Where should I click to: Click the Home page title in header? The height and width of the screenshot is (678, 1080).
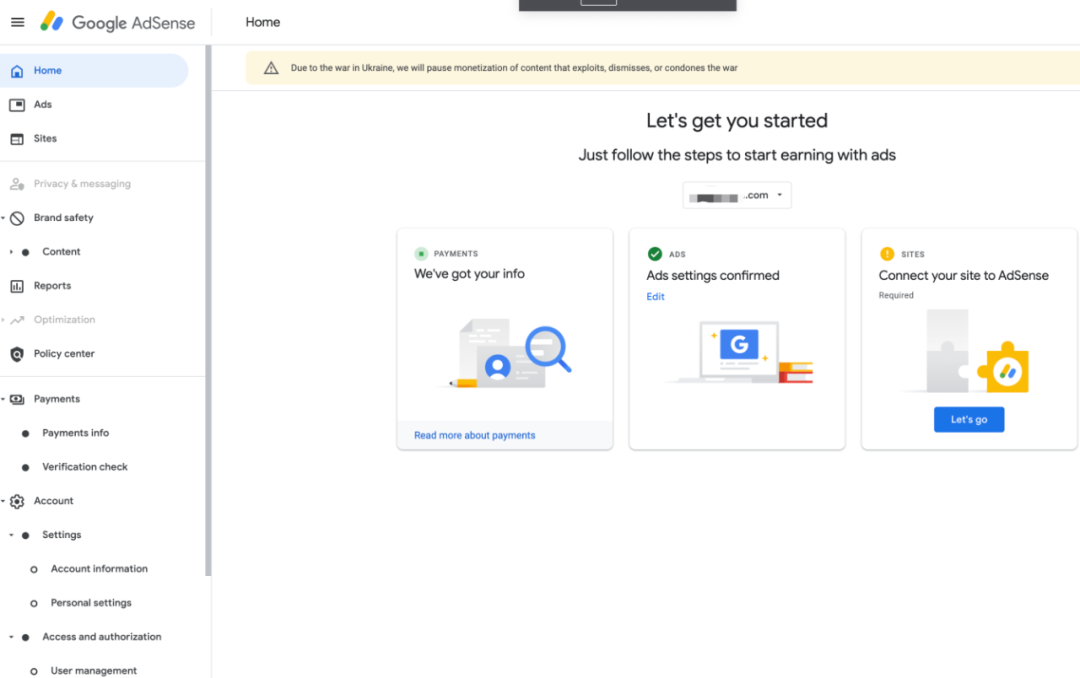point(262,22)
